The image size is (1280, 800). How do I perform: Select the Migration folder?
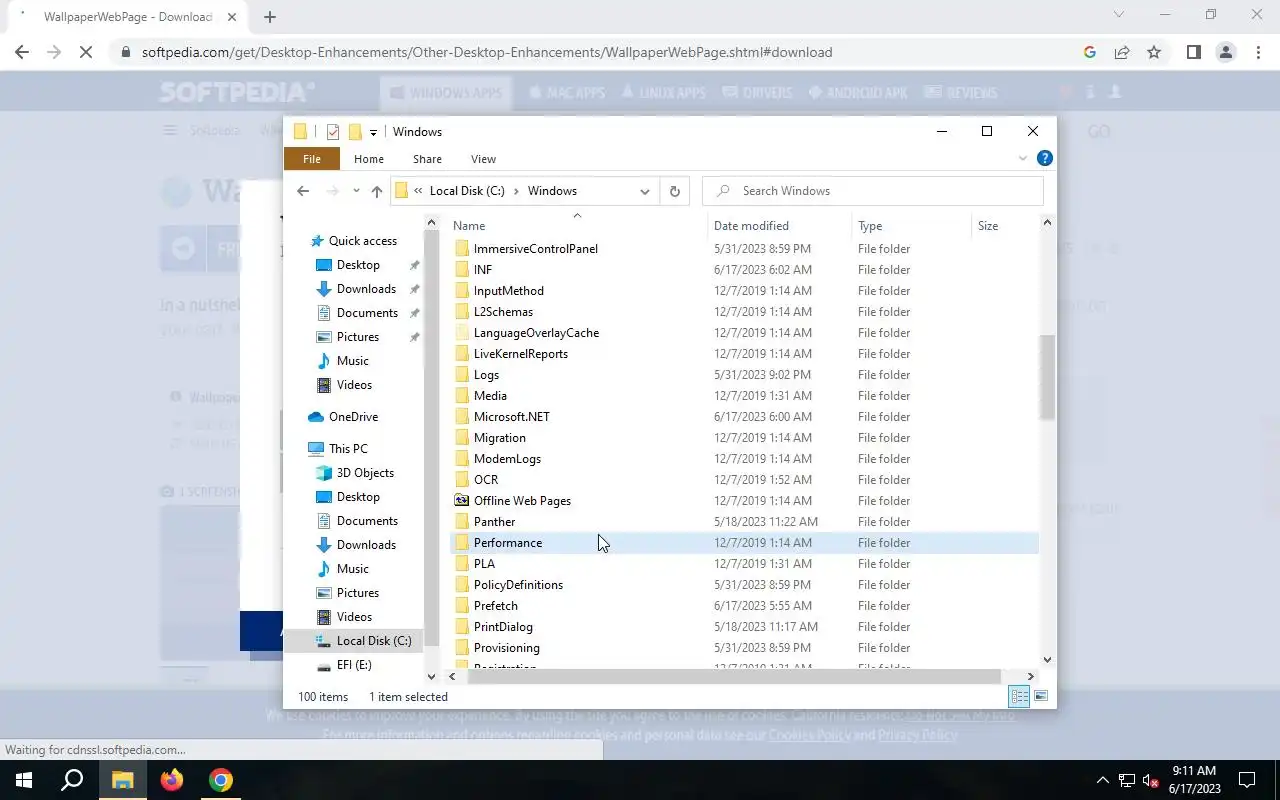coord(499,438)
